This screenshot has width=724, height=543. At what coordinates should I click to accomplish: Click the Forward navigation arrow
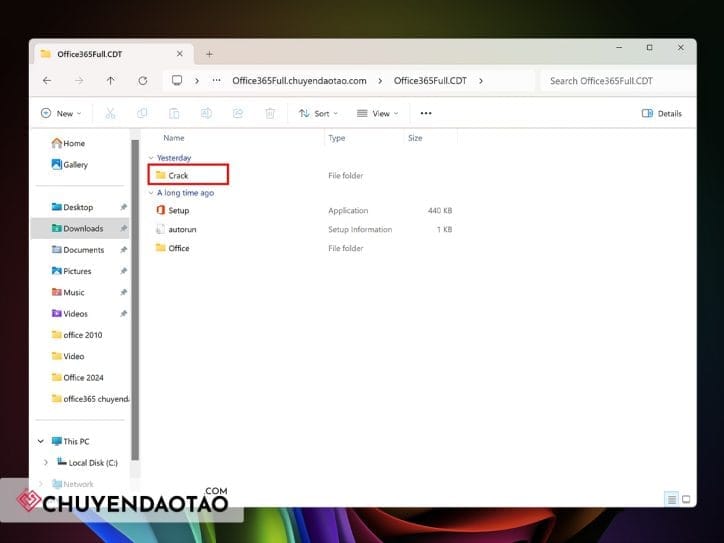click(79, 81)
